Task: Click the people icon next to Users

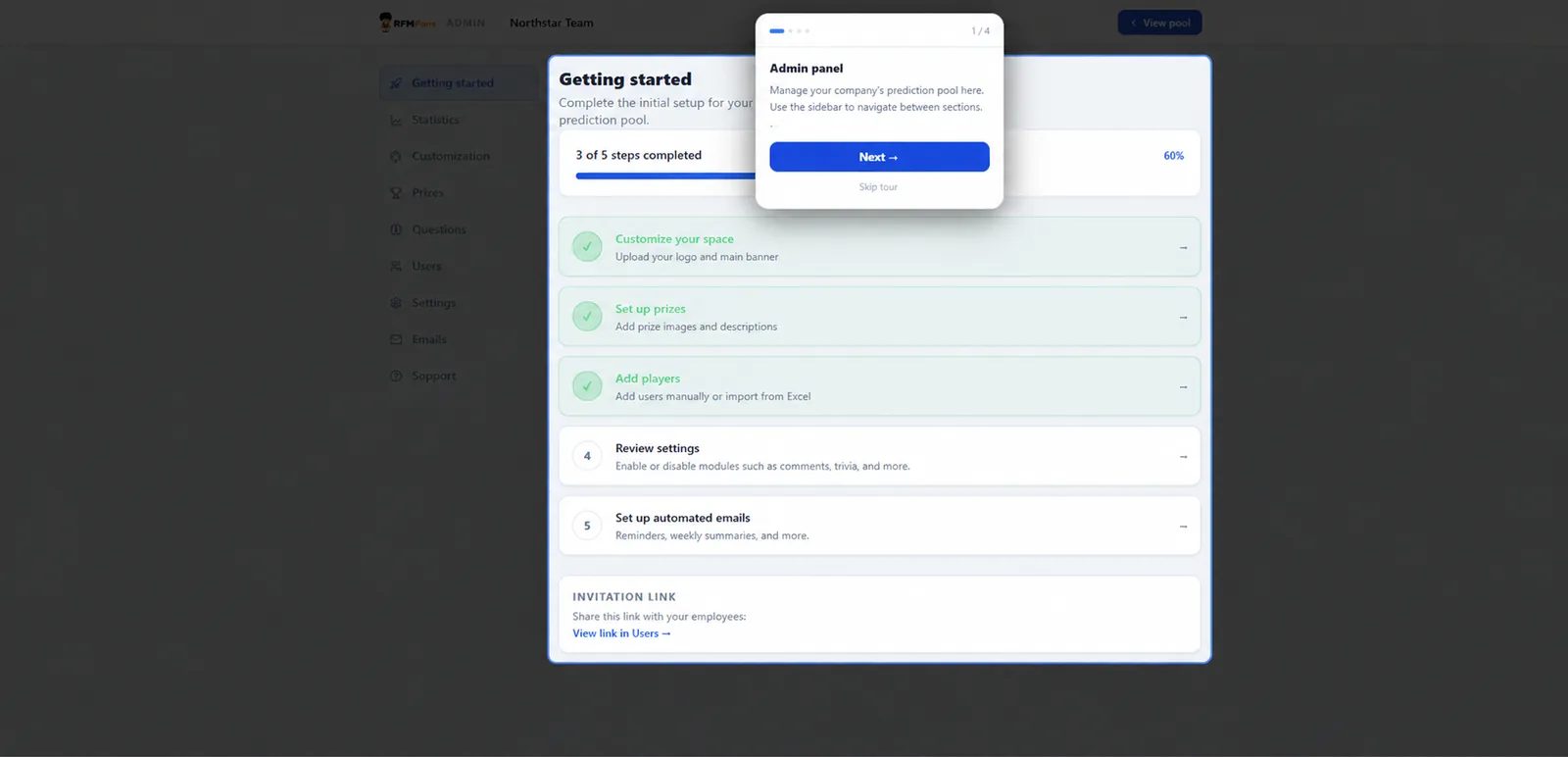Action: point(396,267)
